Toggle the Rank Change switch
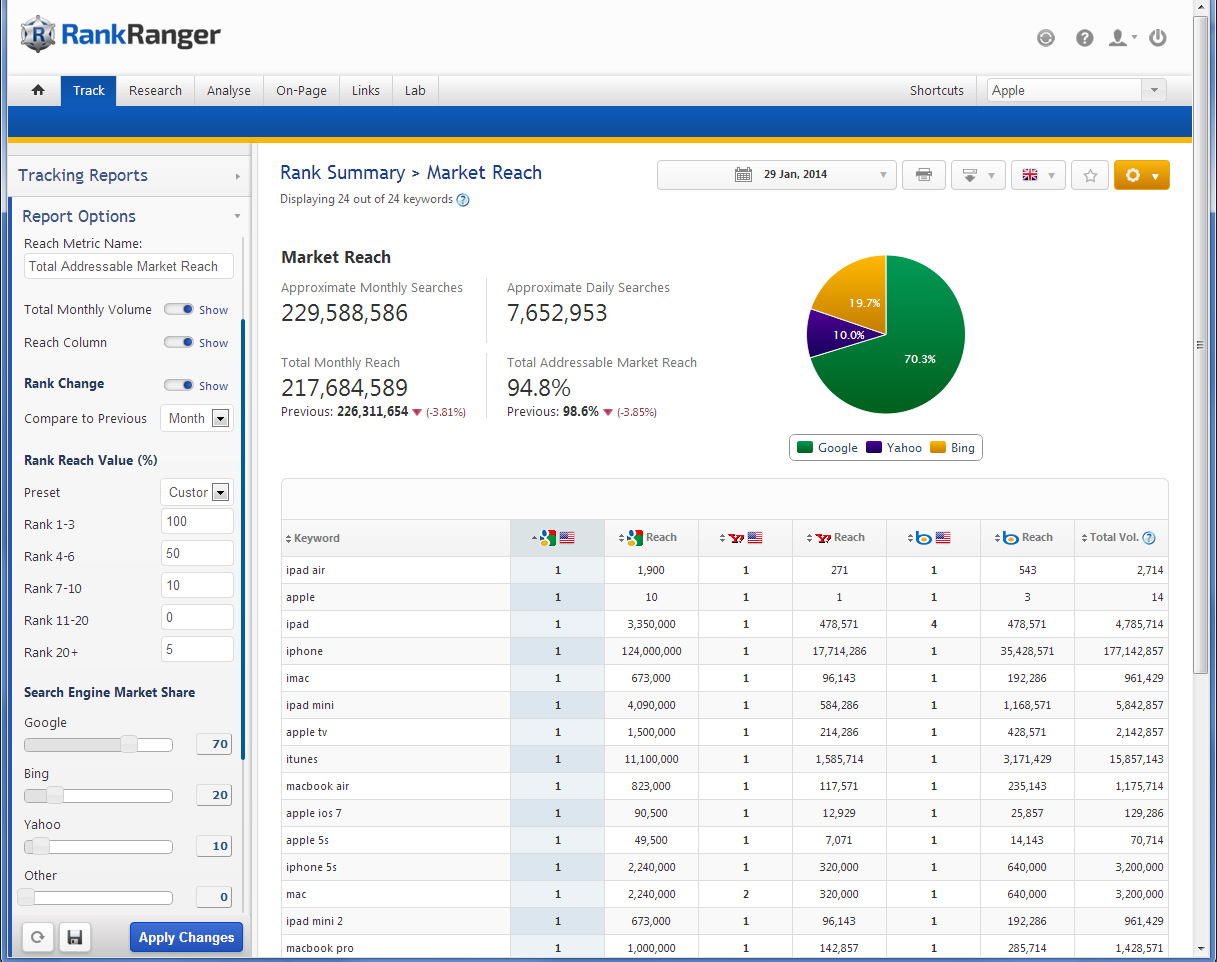The image size is (1217, 962). tap(180, 386)
